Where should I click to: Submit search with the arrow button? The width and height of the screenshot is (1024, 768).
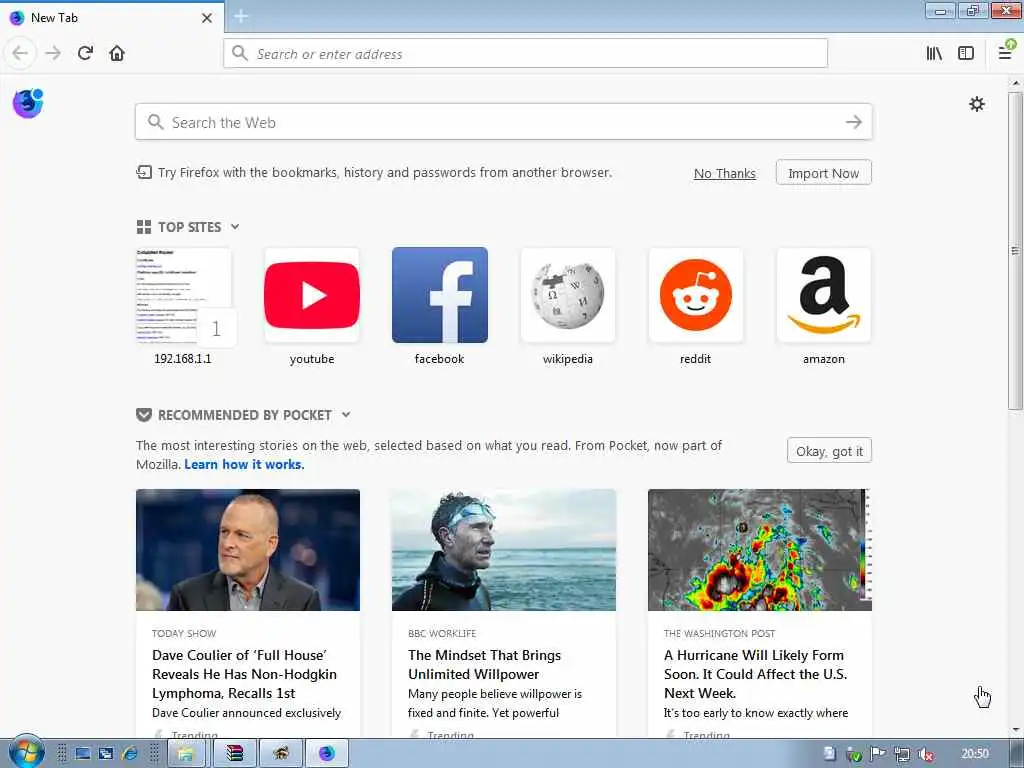coord(854,122)
